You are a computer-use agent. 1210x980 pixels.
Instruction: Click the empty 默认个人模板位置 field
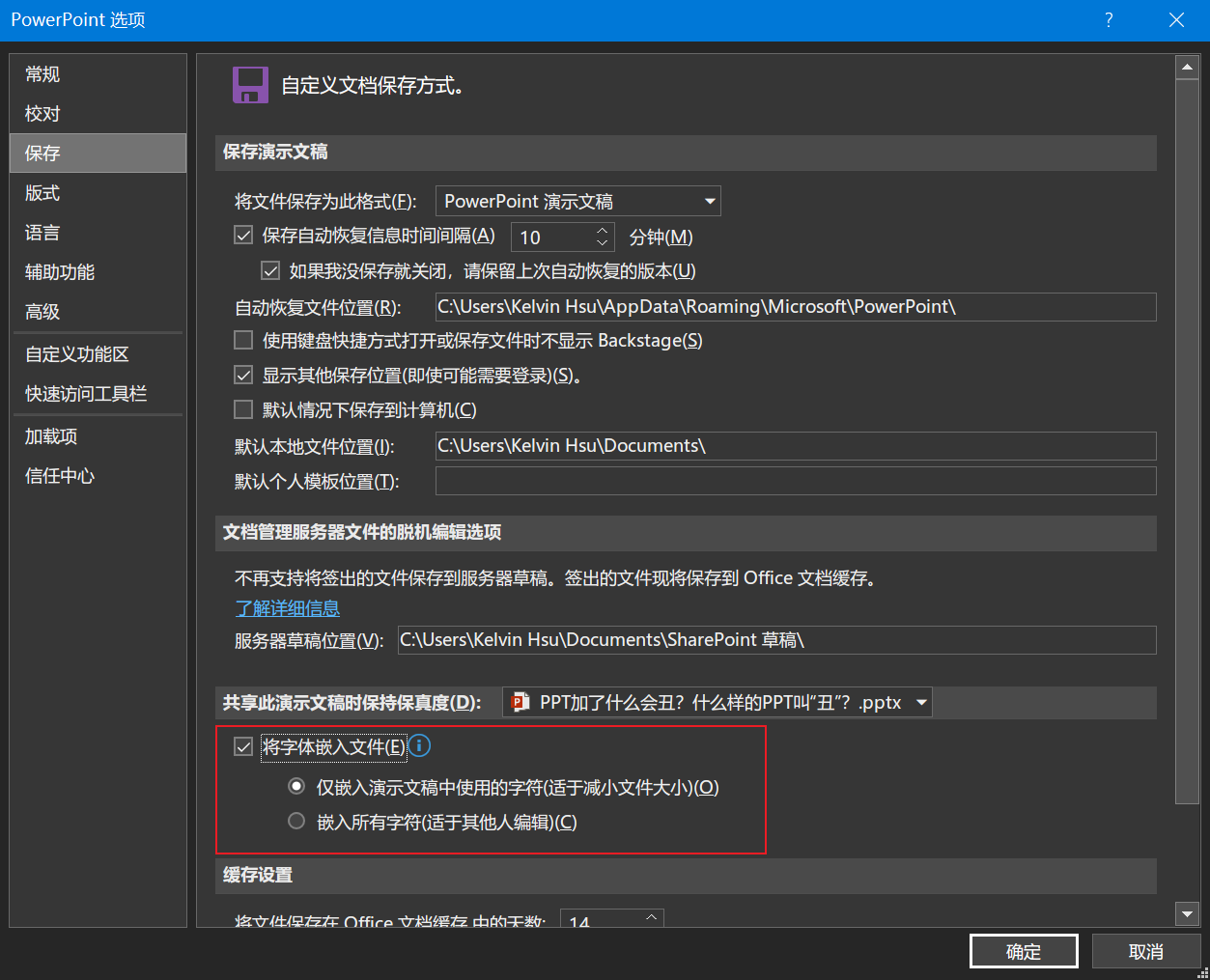(796, 481)
